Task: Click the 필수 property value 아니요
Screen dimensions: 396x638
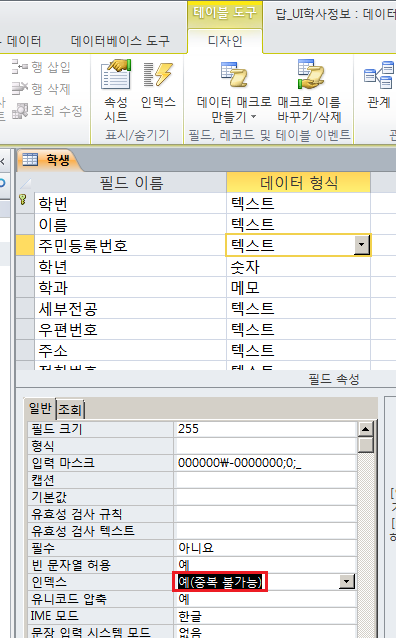Action: pos(265,548)
